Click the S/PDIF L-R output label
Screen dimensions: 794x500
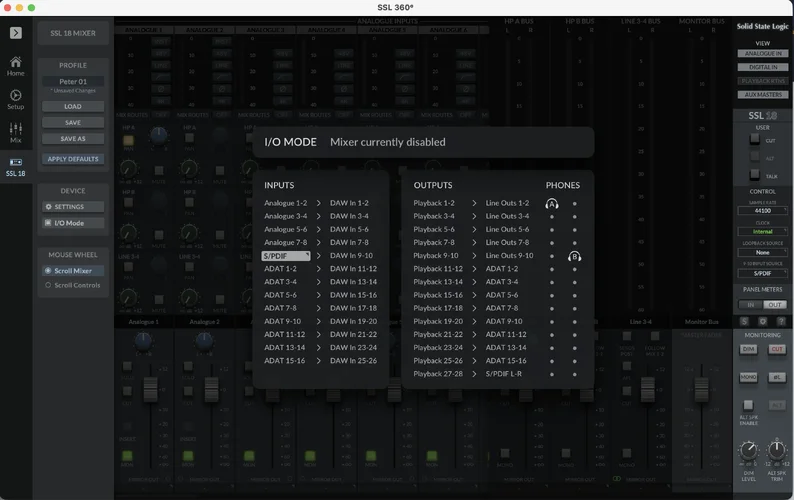pos(504,374)
